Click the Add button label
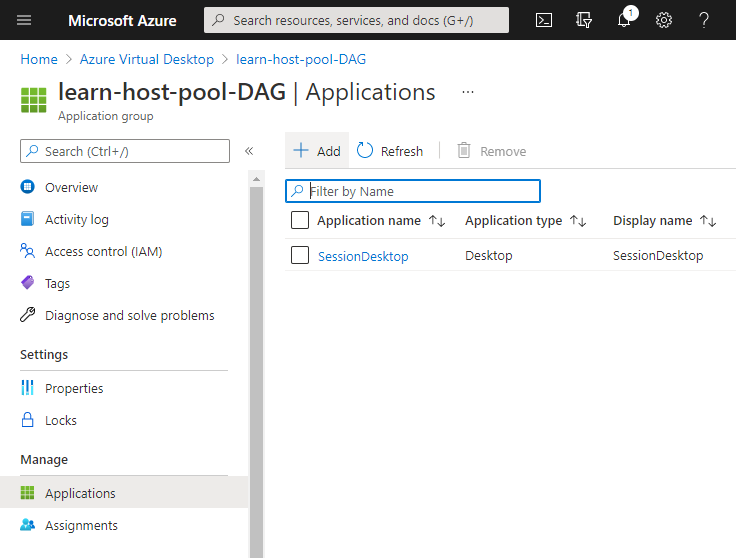736x558 pixels. tap(329, 151)
